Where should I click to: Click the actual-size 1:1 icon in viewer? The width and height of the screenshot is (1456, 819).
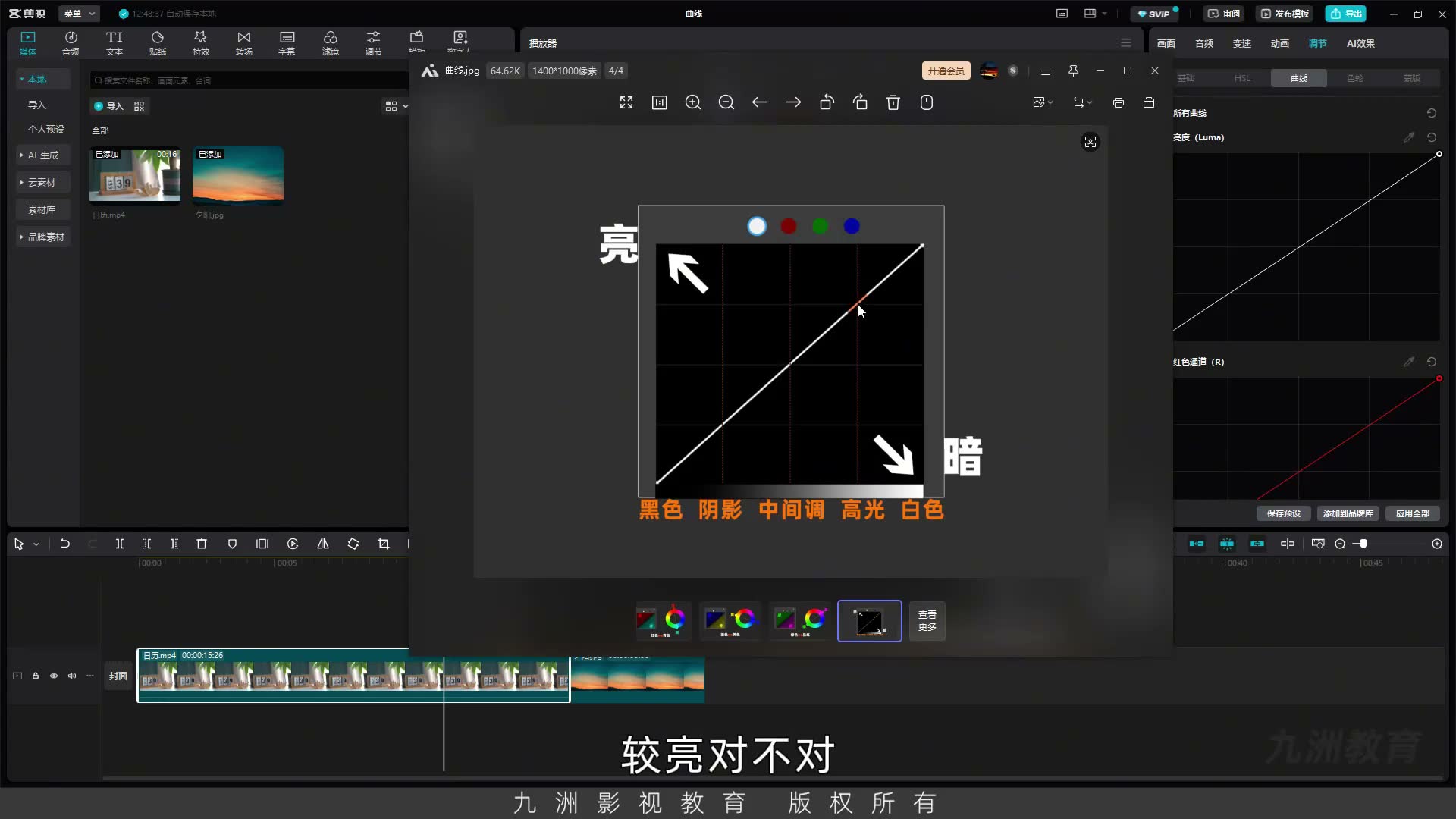(x=660, y=102)
